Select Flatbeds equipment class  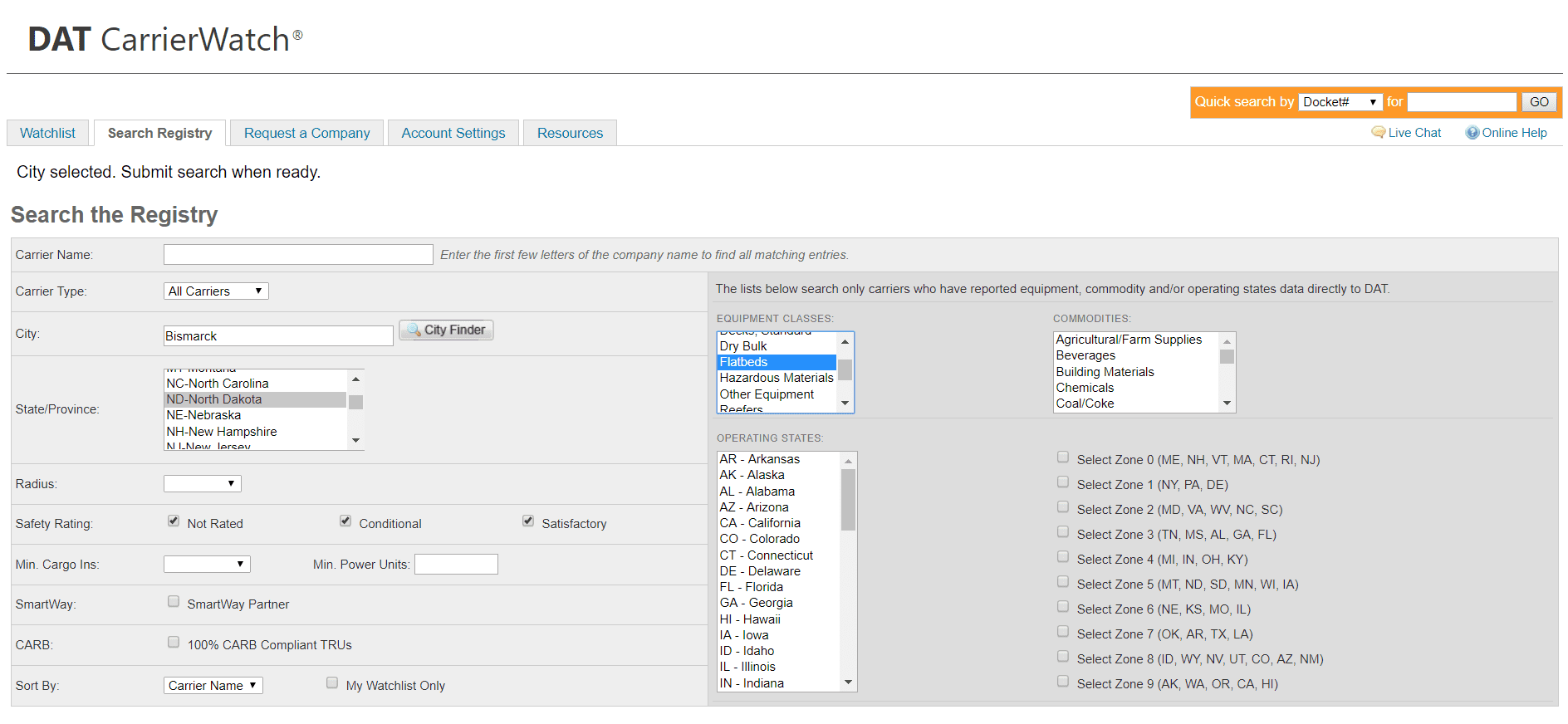[777, 362]
